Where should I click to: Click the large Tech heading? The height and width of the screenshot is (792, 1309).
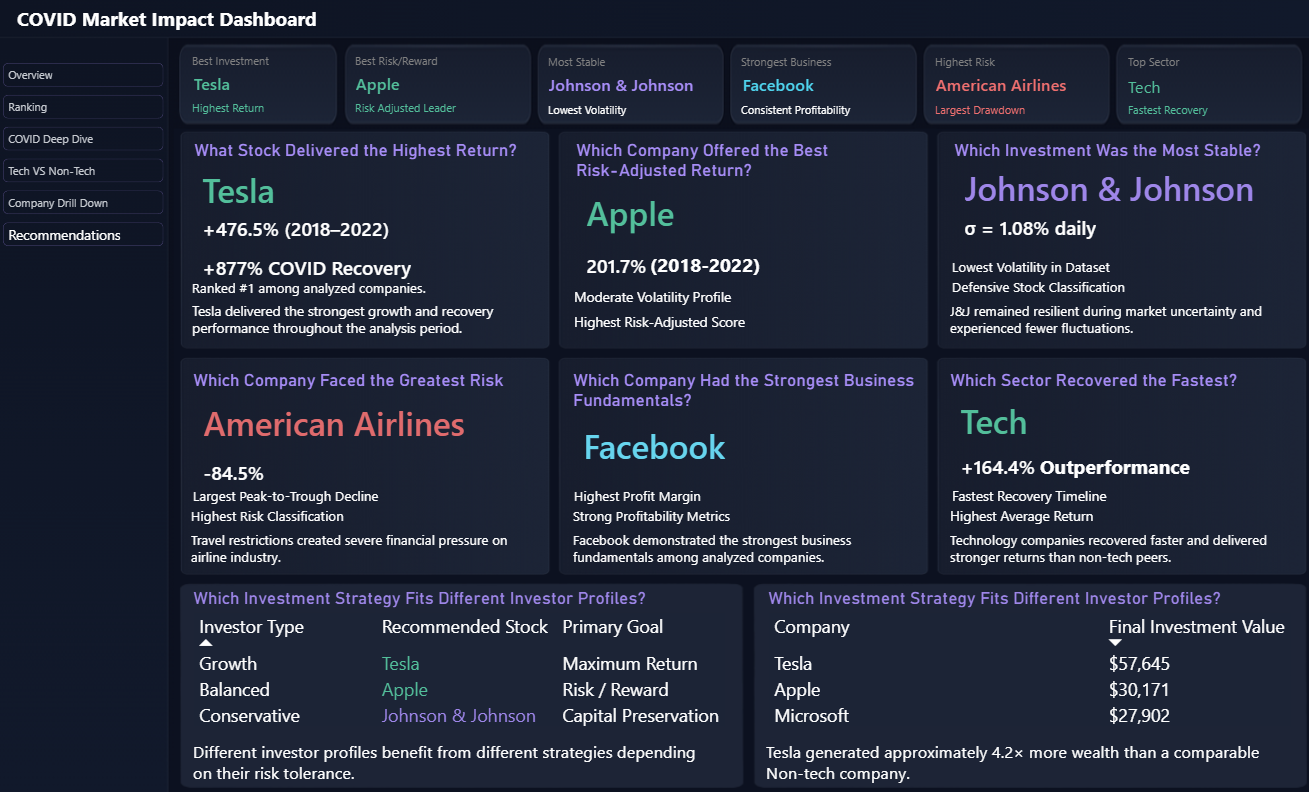click(994, 423)
